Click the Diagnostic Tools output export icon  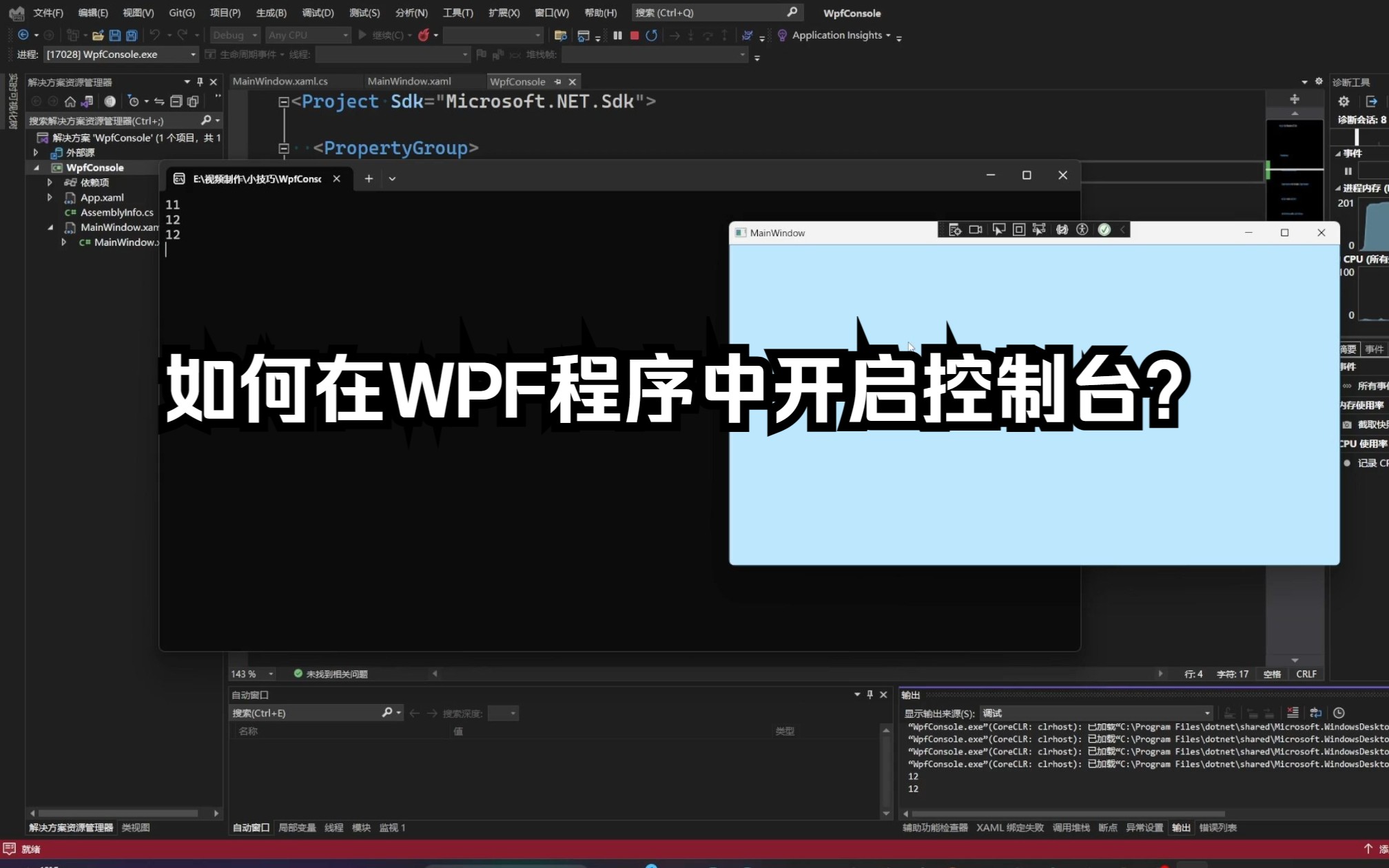coord(1371,101)
